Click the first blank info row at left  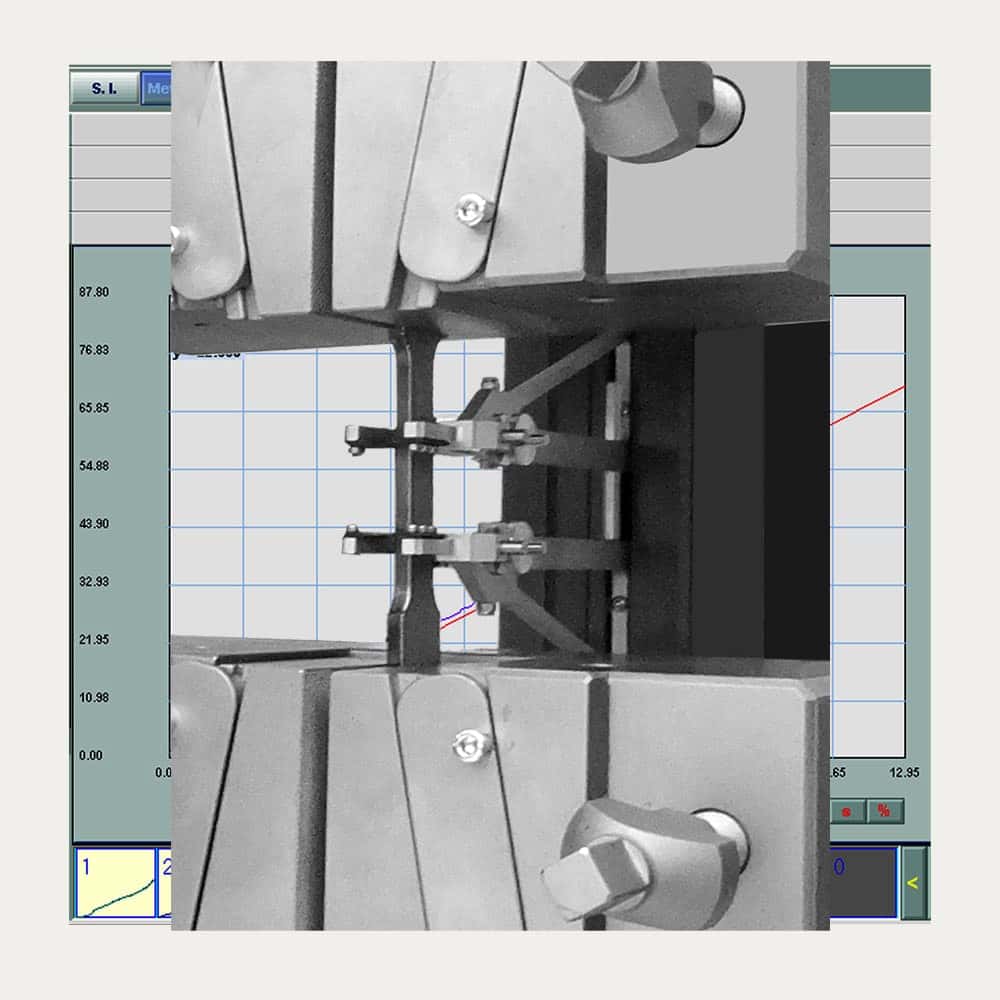(x=120, y=130)
